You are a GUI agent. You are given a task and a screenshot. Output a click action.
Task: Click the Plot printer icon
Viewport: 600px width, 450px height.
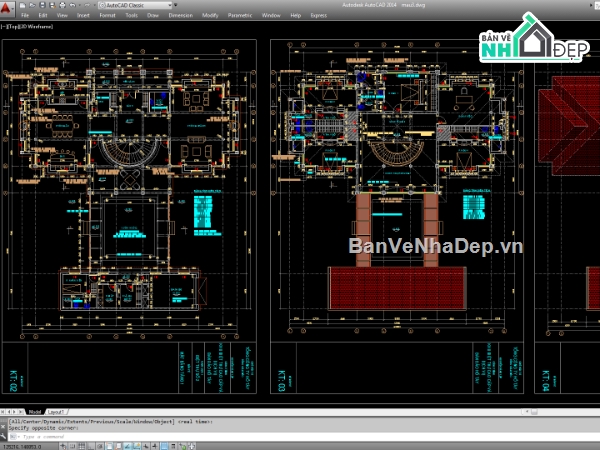pyautogui.click(x=62, y=5)
